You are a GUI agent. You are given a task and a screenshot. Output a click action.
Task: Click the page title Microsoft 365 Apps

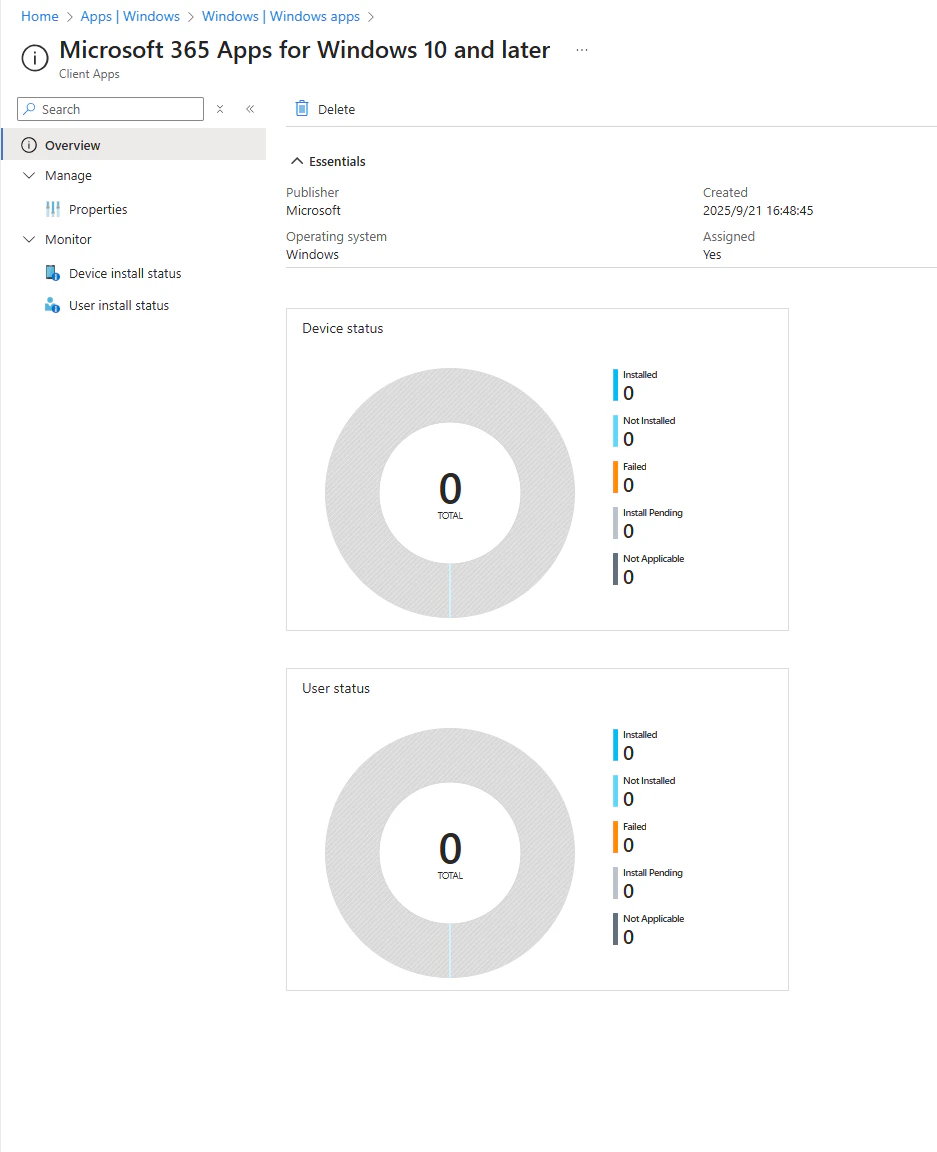[304, 50]
